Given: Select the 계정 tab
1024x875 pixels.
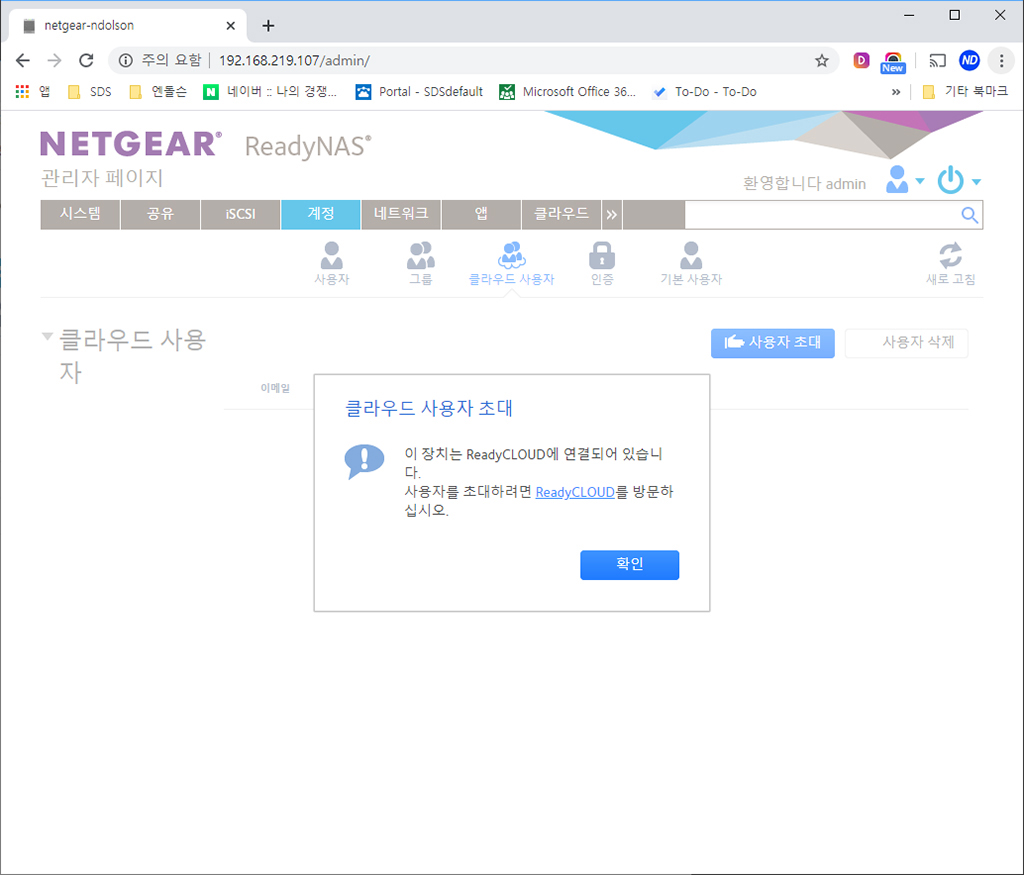Looking at the screenshot, I should pos(321,215).
